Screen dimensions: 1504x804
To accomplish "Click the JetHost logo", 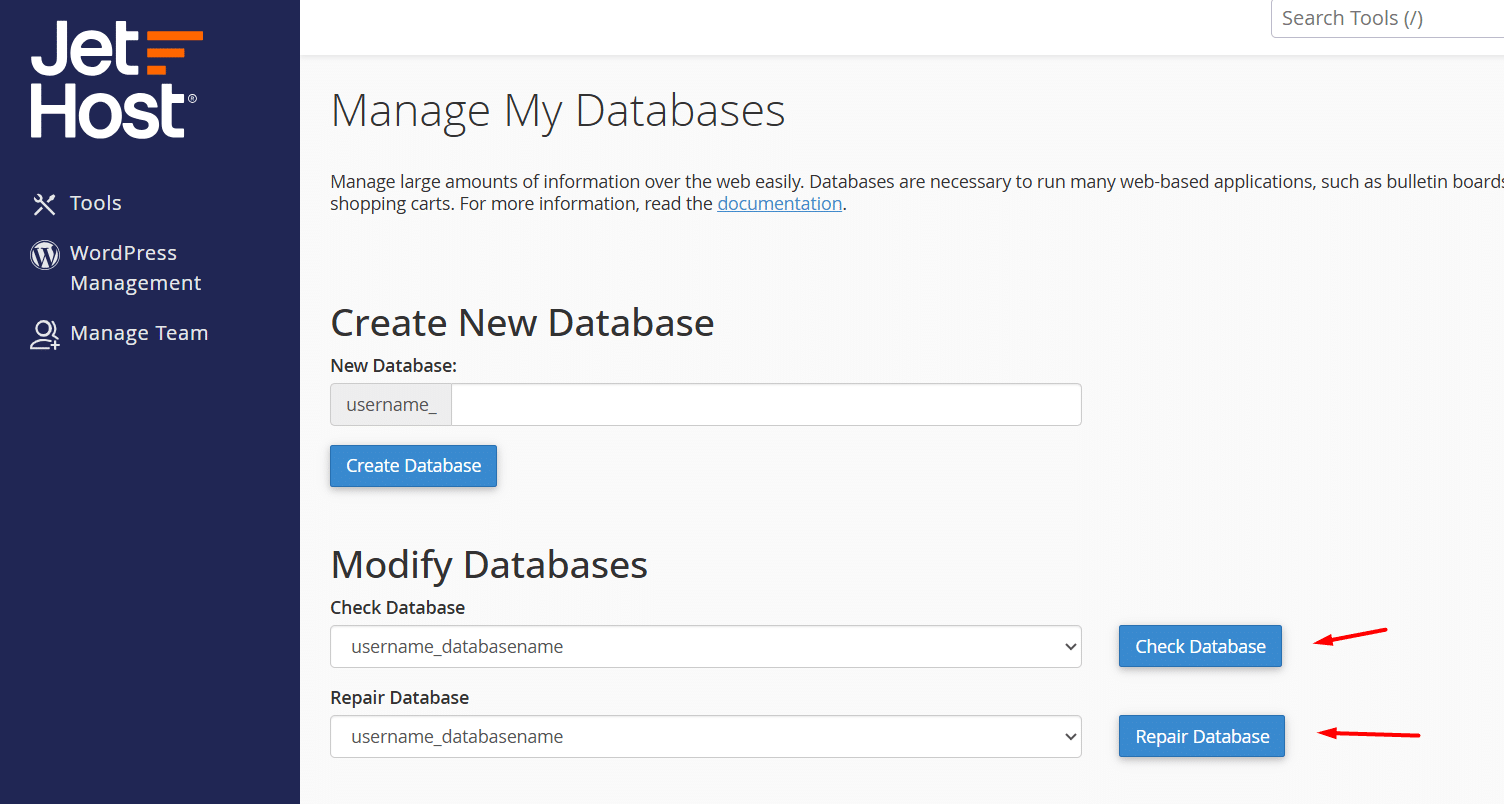I will pos(116,80).
